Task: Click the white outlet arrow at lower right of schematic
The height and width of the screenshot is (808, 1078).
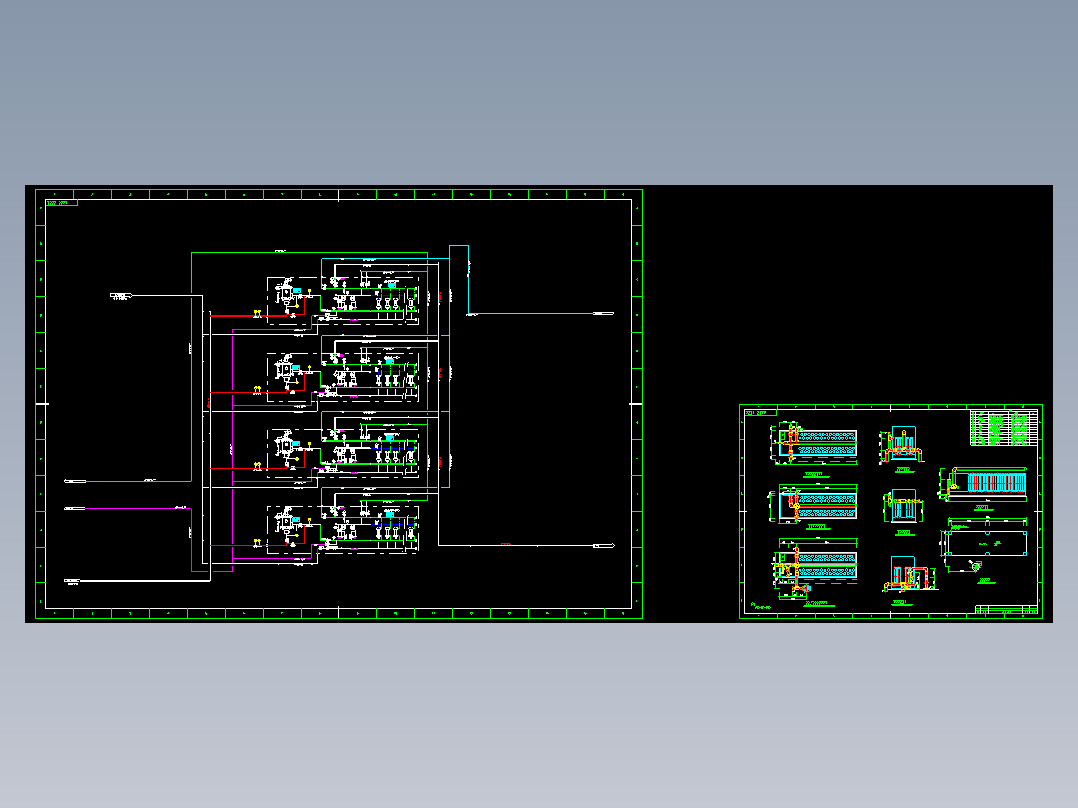Action: point(604,545)
